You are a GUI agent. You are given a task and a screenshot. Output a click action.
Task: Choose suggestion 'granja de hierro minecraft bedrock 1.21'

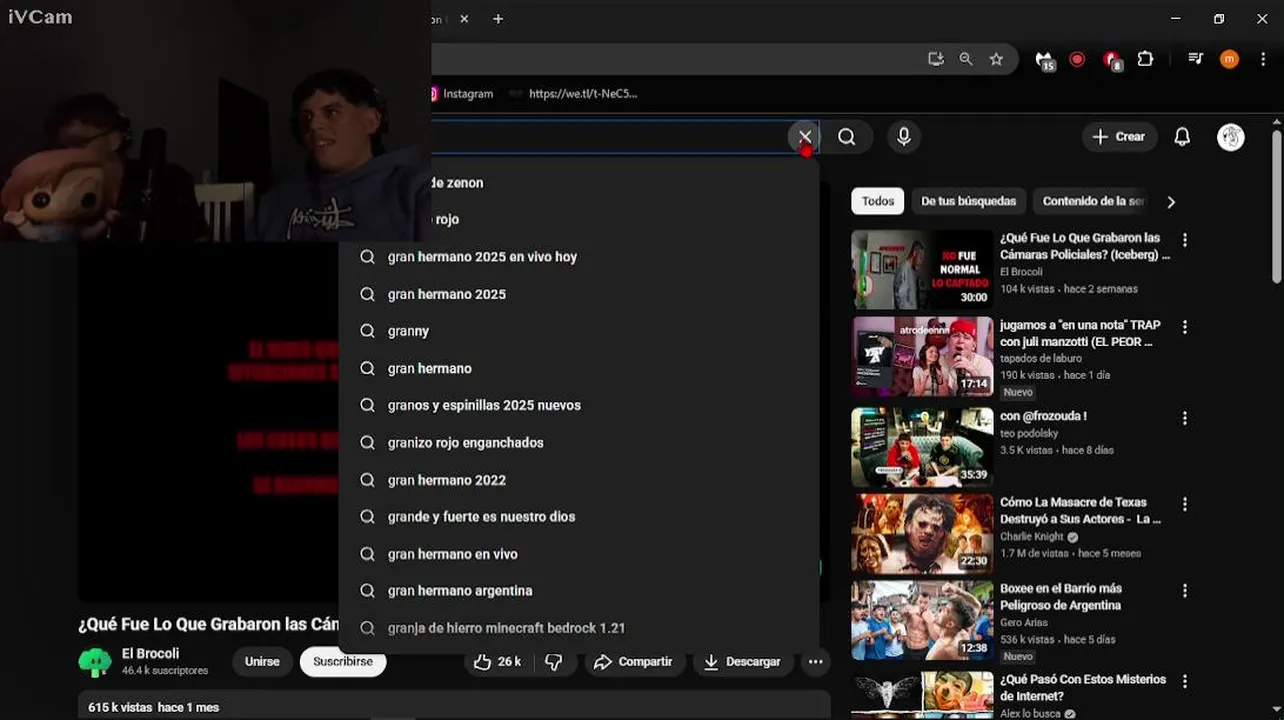pyautogui.click(x=579, y=628)
